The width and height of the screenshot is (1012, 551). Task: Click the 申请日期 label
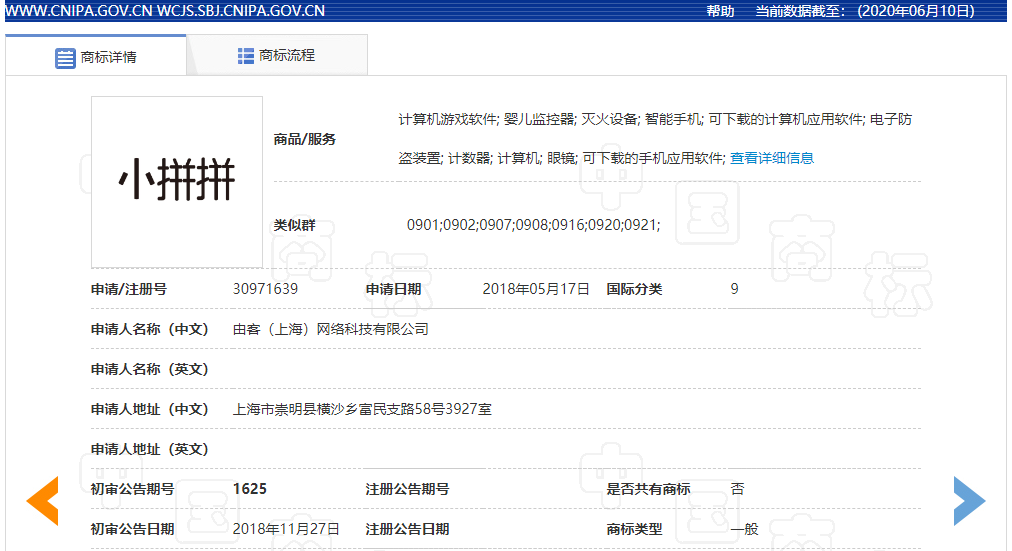pos(393,289)
